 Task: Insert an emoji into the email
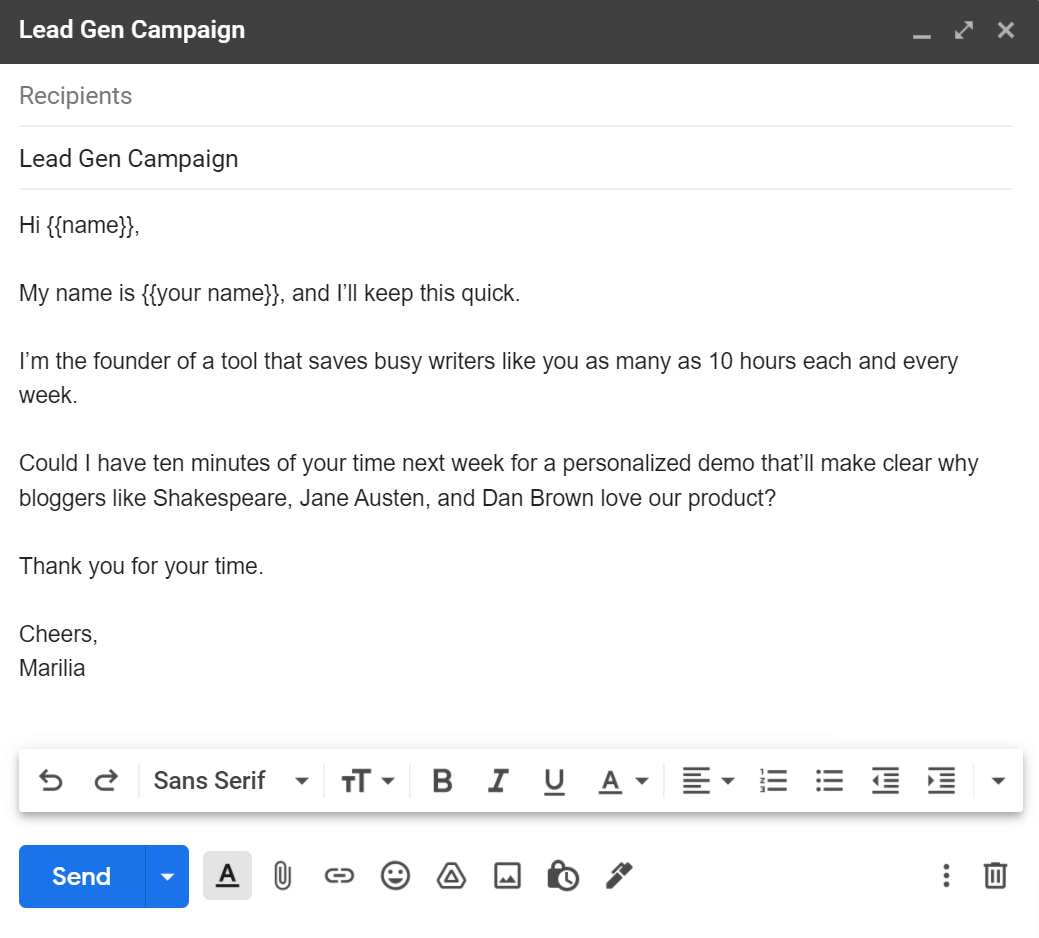click(x=395, y=876)
